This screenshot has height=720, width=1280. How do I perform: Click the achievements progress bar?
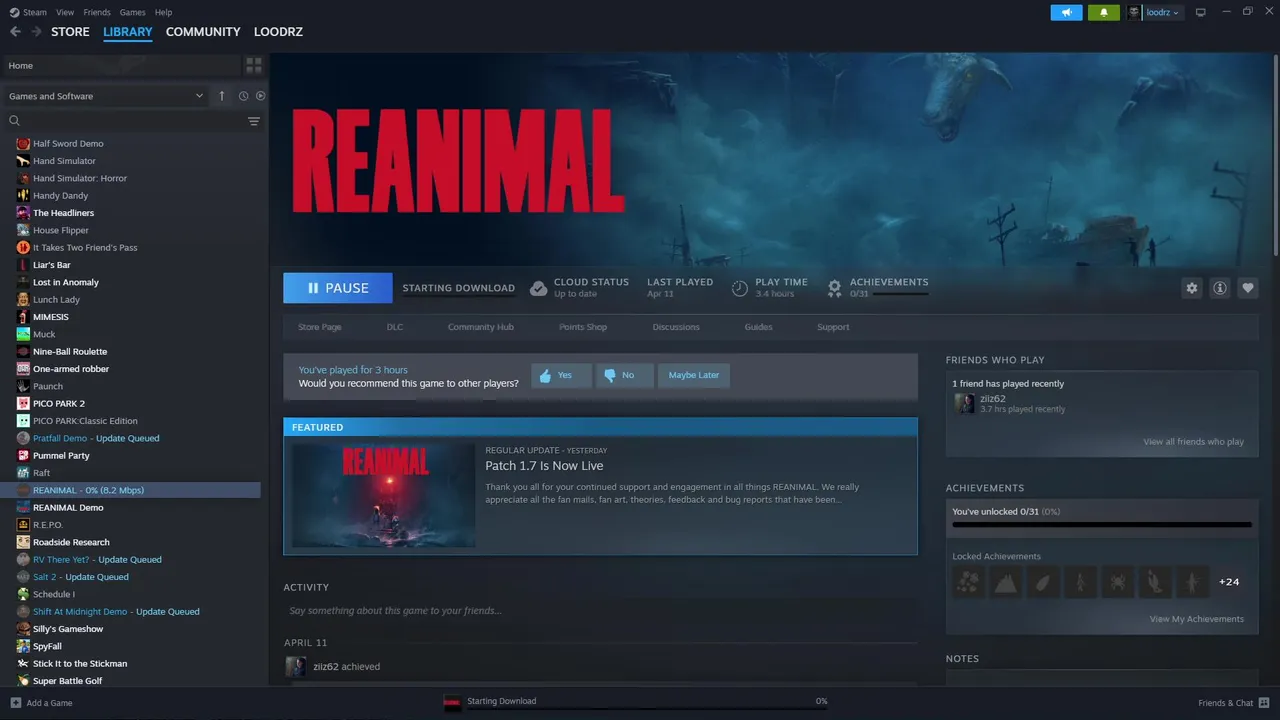tap(1102, 524)
